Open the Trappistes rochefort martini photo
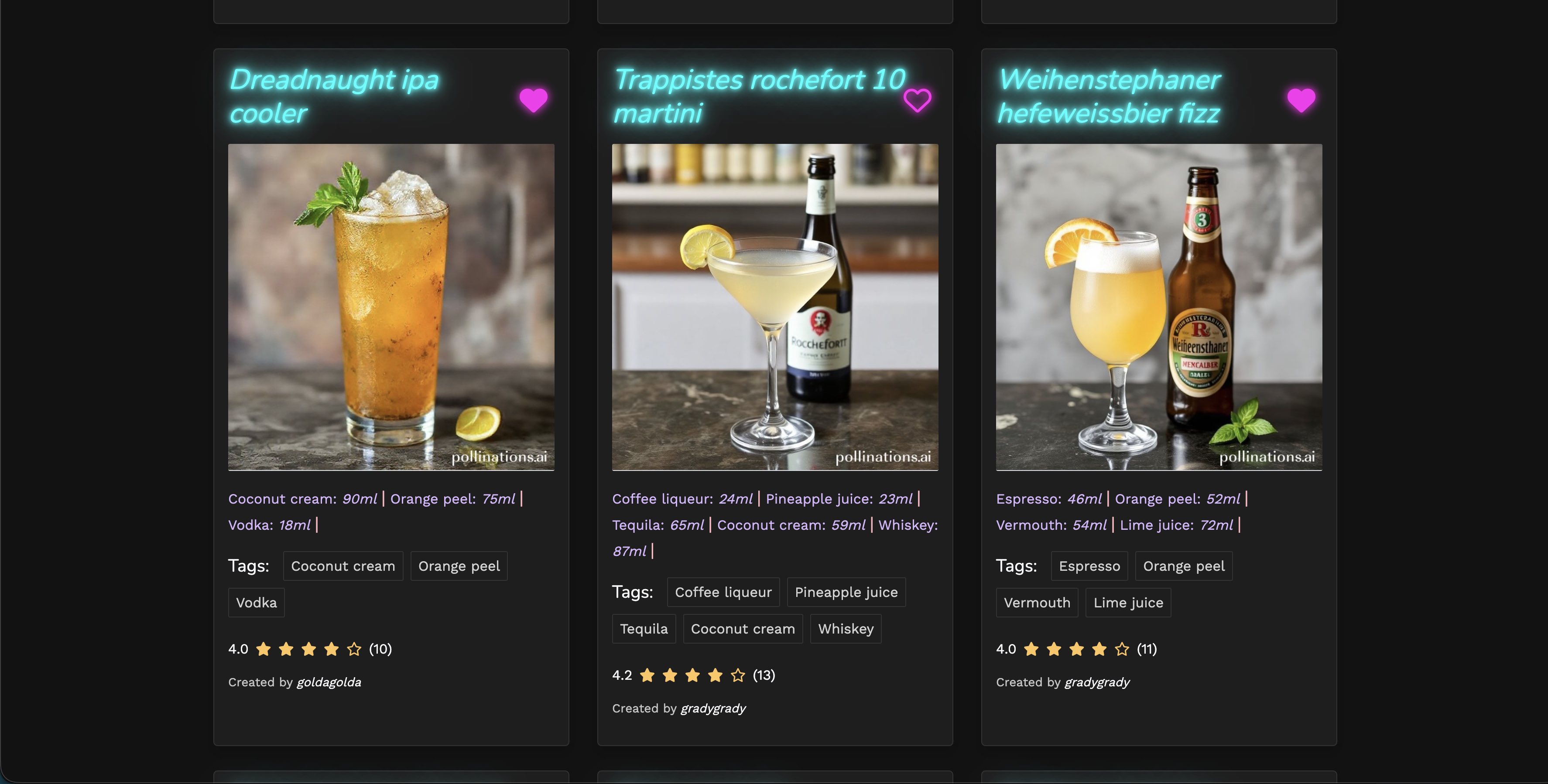The height and width of the screenshot is (784, 1548). (775, 307)
